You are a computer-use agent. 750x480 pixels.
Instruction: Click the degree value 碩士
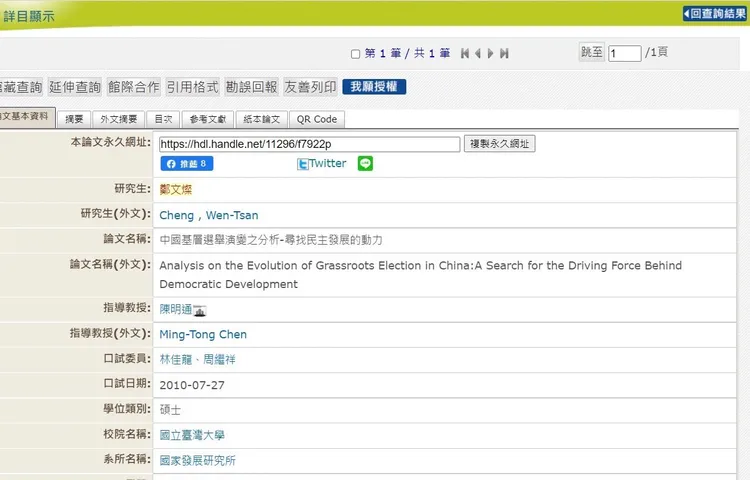tap(170, 410)
